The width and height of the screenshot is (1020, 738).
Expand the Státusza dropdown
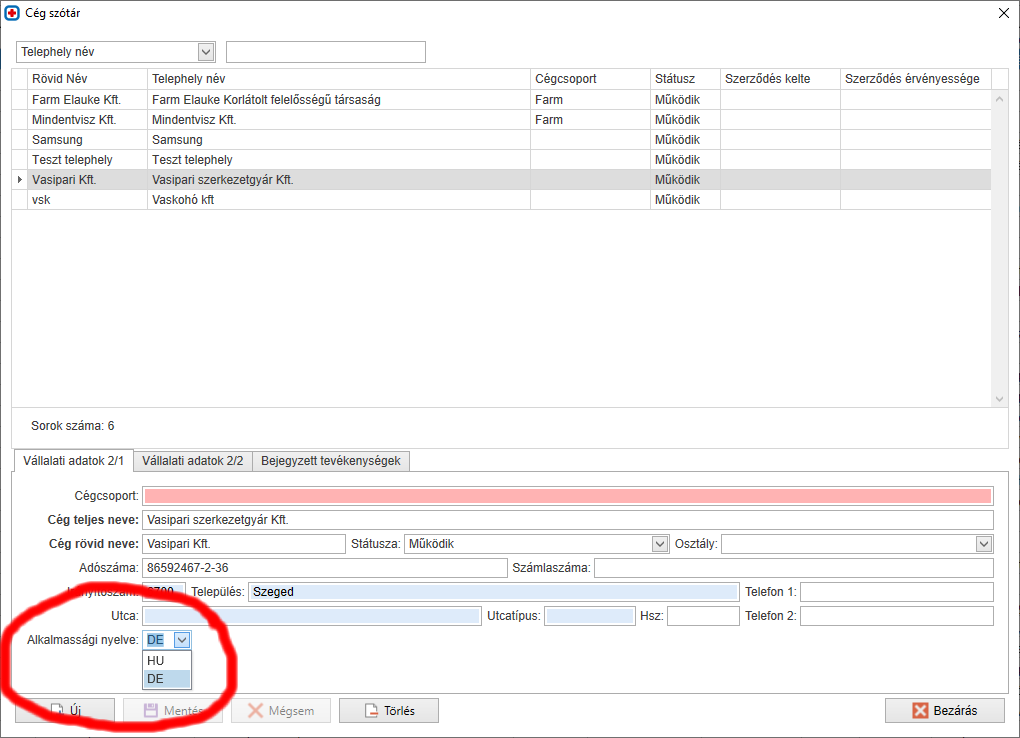click(x=659, y=544)
